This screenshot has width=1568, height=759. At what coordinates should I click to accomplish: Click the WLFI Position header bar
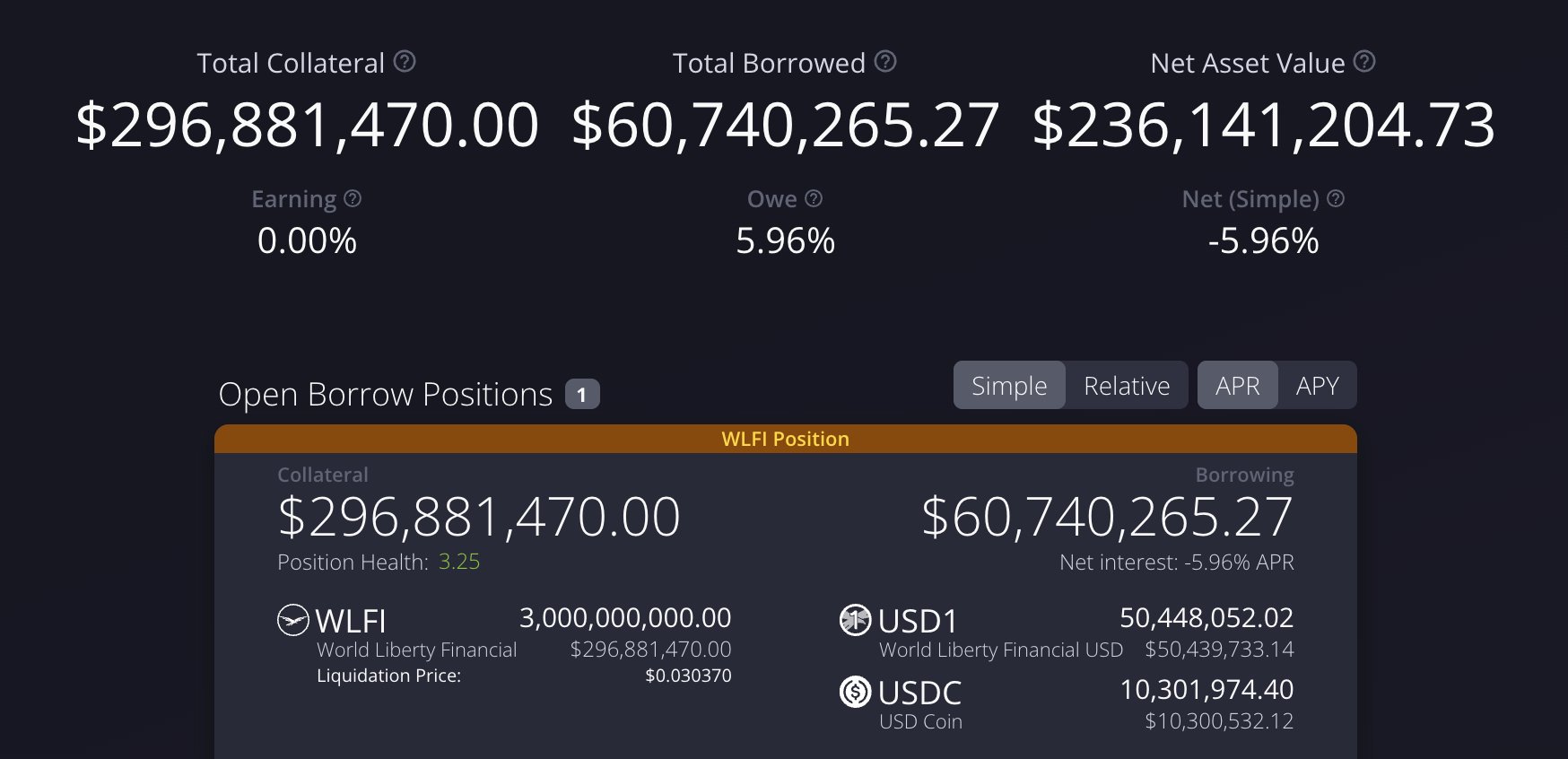[785, 439]
